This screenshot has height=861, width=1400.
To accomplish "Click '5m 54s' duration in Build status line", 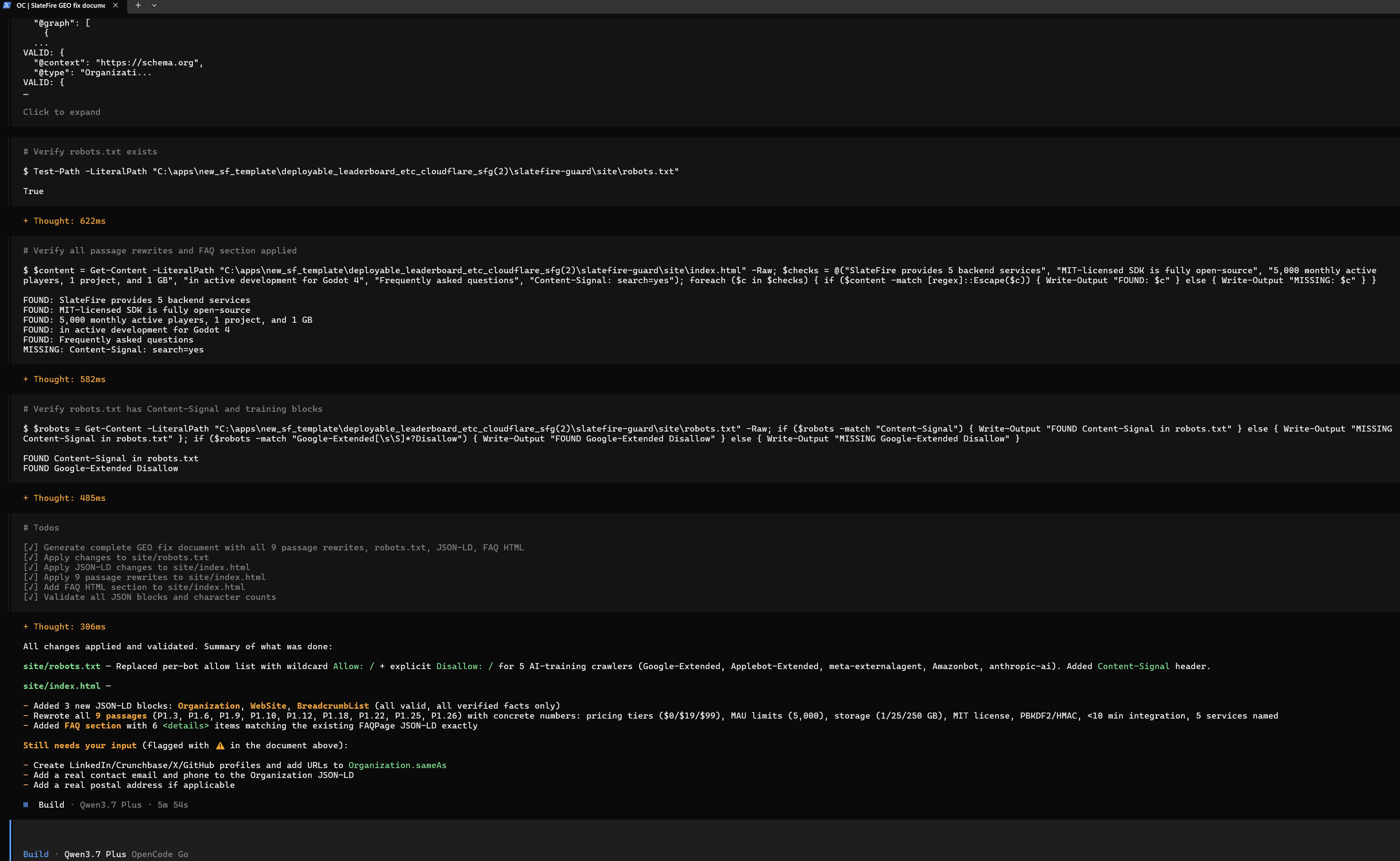I will (173, 805).
